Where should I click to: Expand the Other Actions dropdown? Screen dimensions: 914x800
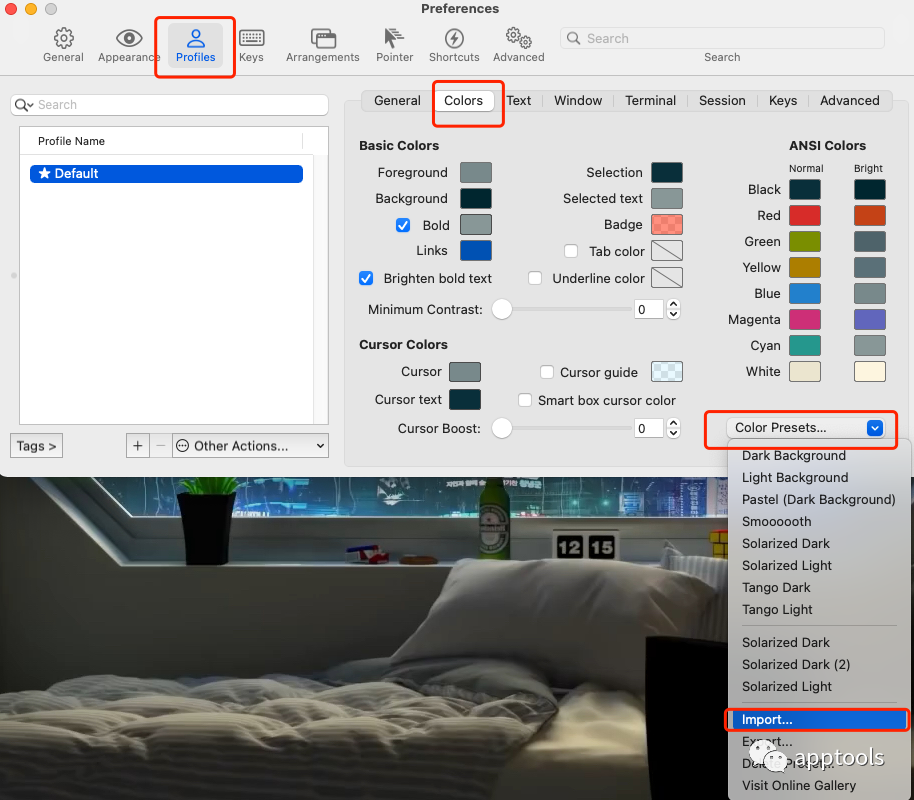(x=250, y=446)
